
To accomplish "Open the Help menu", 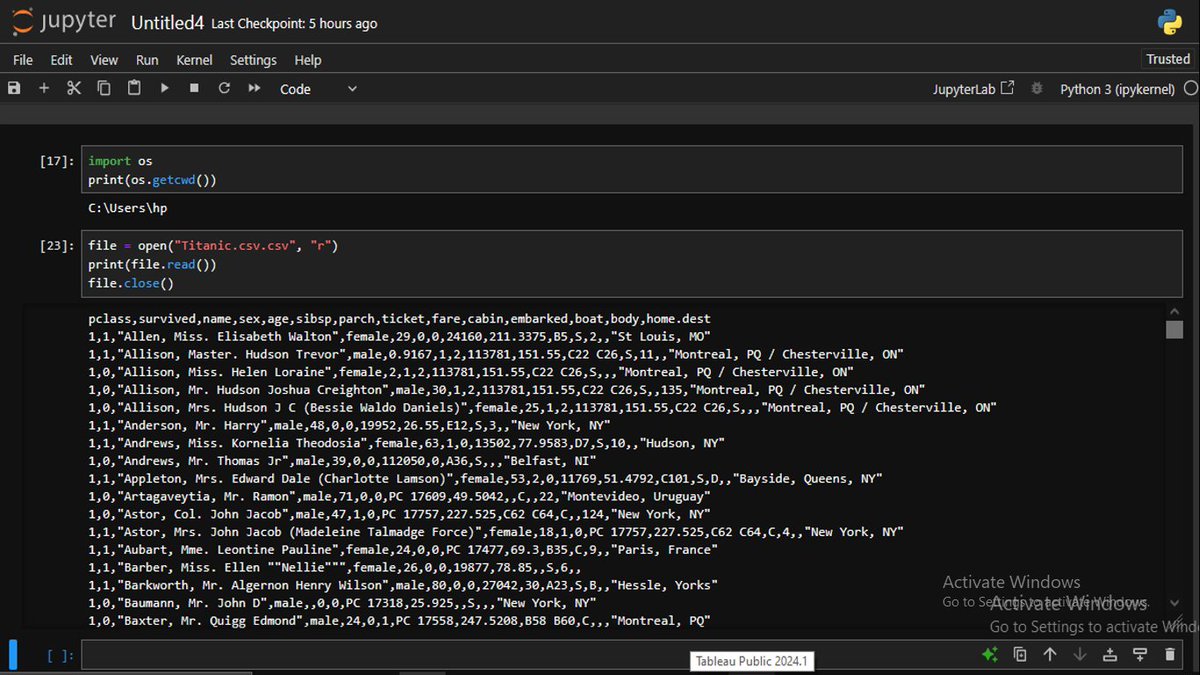I will tap(308, 60).
